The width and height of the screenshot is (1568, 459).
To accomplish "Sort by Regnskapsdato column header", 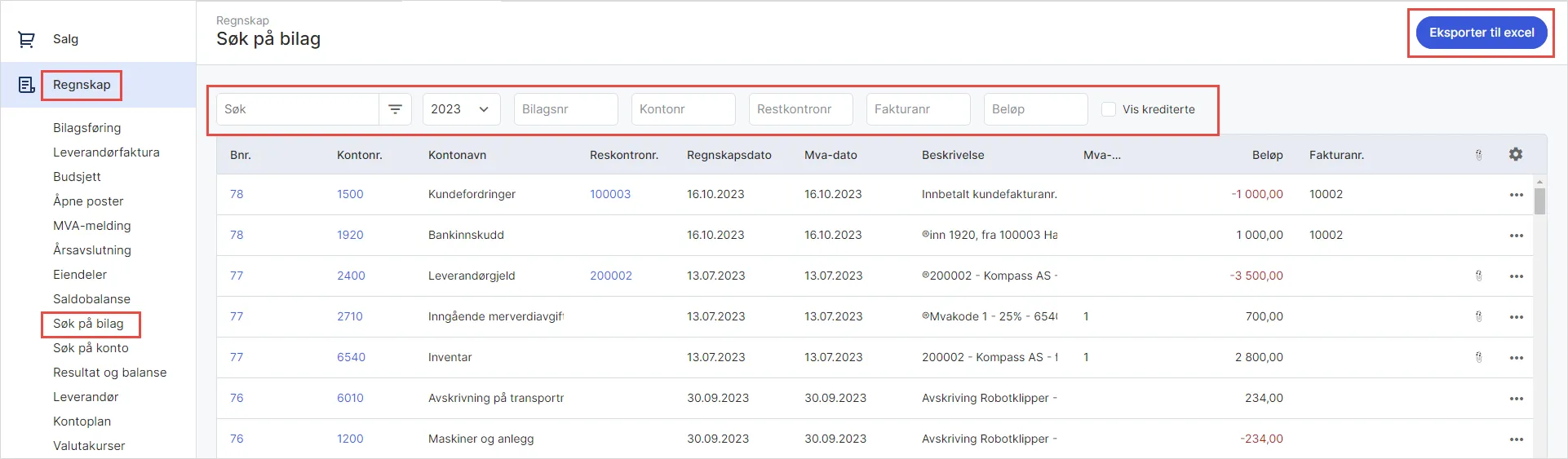I will point(729,155).
